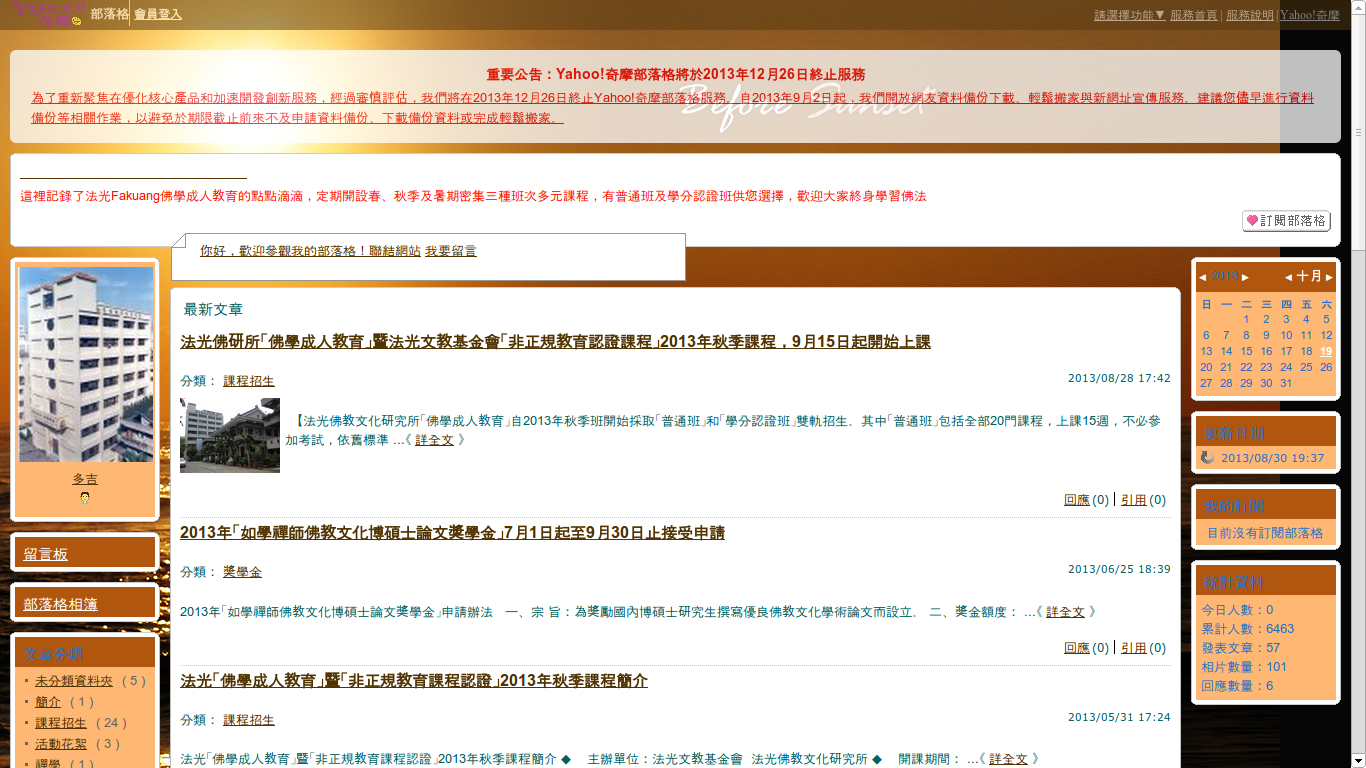This screenshot has width=1366, height=768.
Task: Click the 2013 year label in calendar
Action: (1224, 277)
